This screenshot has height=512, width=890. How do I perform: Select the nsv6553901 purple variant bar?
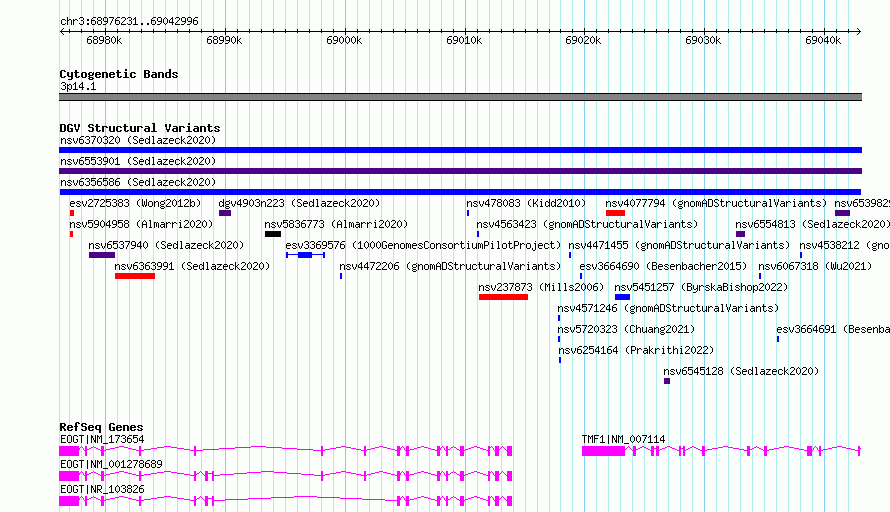pyautogui.click(x=460, y=171)
